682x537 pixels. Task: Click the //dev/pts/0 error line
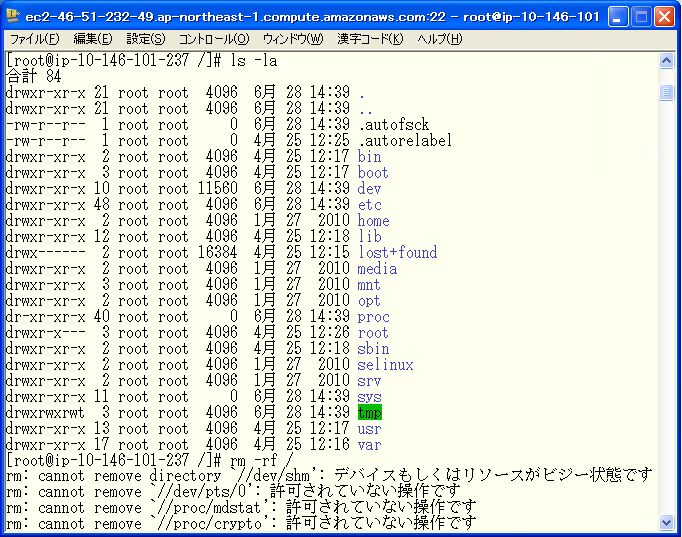(233, 492)
